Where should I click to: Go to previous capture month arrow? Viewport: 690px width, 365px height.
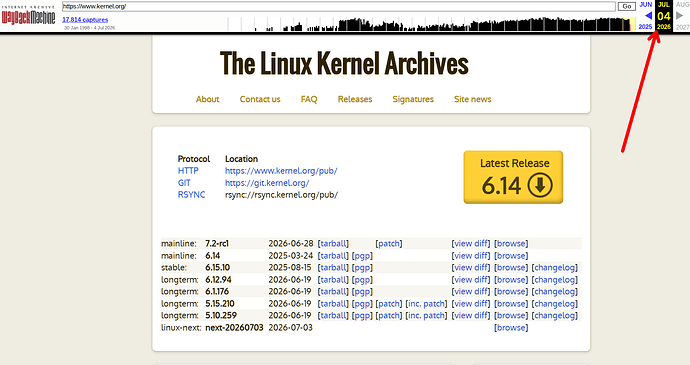648,16
